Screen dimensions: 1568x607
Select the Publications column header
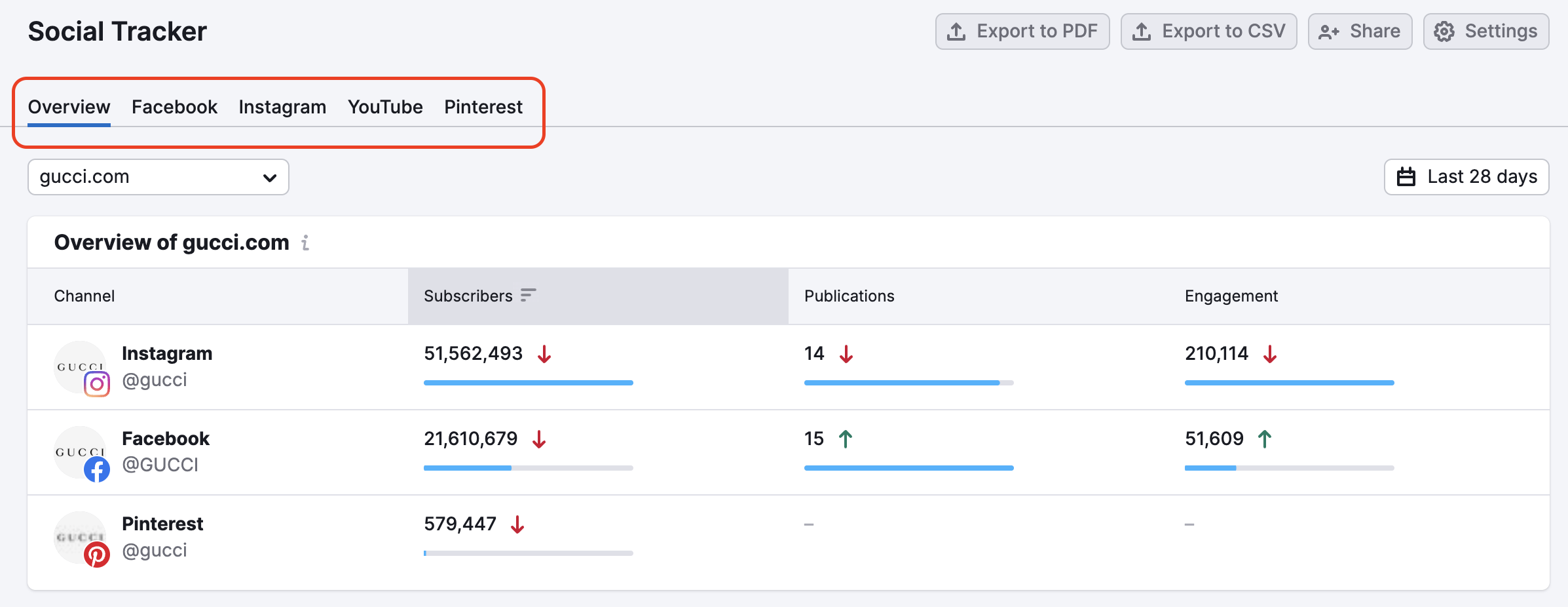click(x=849, y=296)
